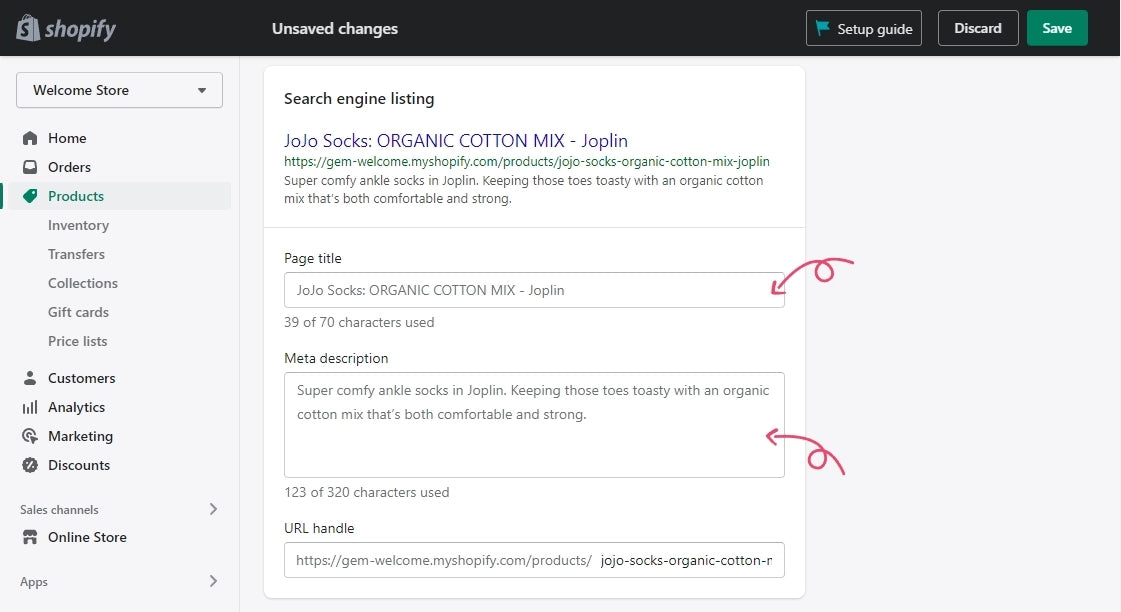Click the URL handle label
This screenshot has height=612, width=1121.
(x=319, y=528)
